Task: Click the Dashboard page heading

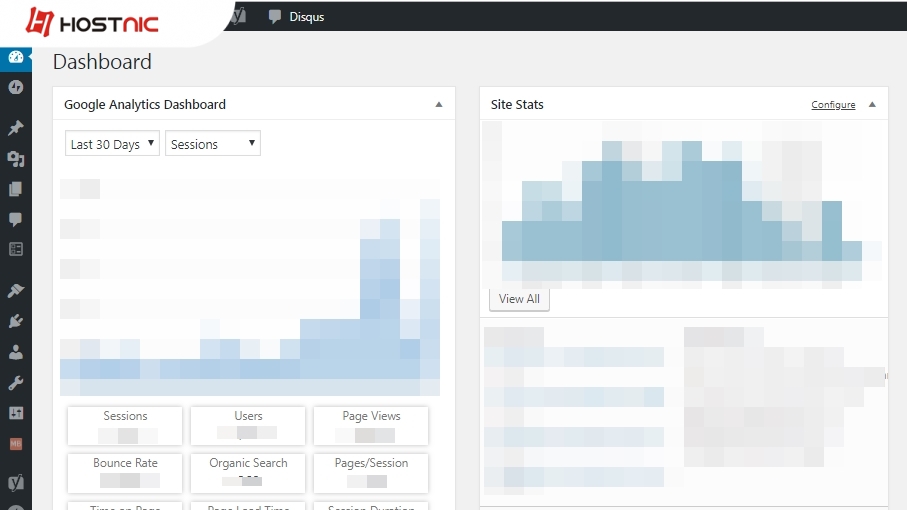Action: coord(102,62)
